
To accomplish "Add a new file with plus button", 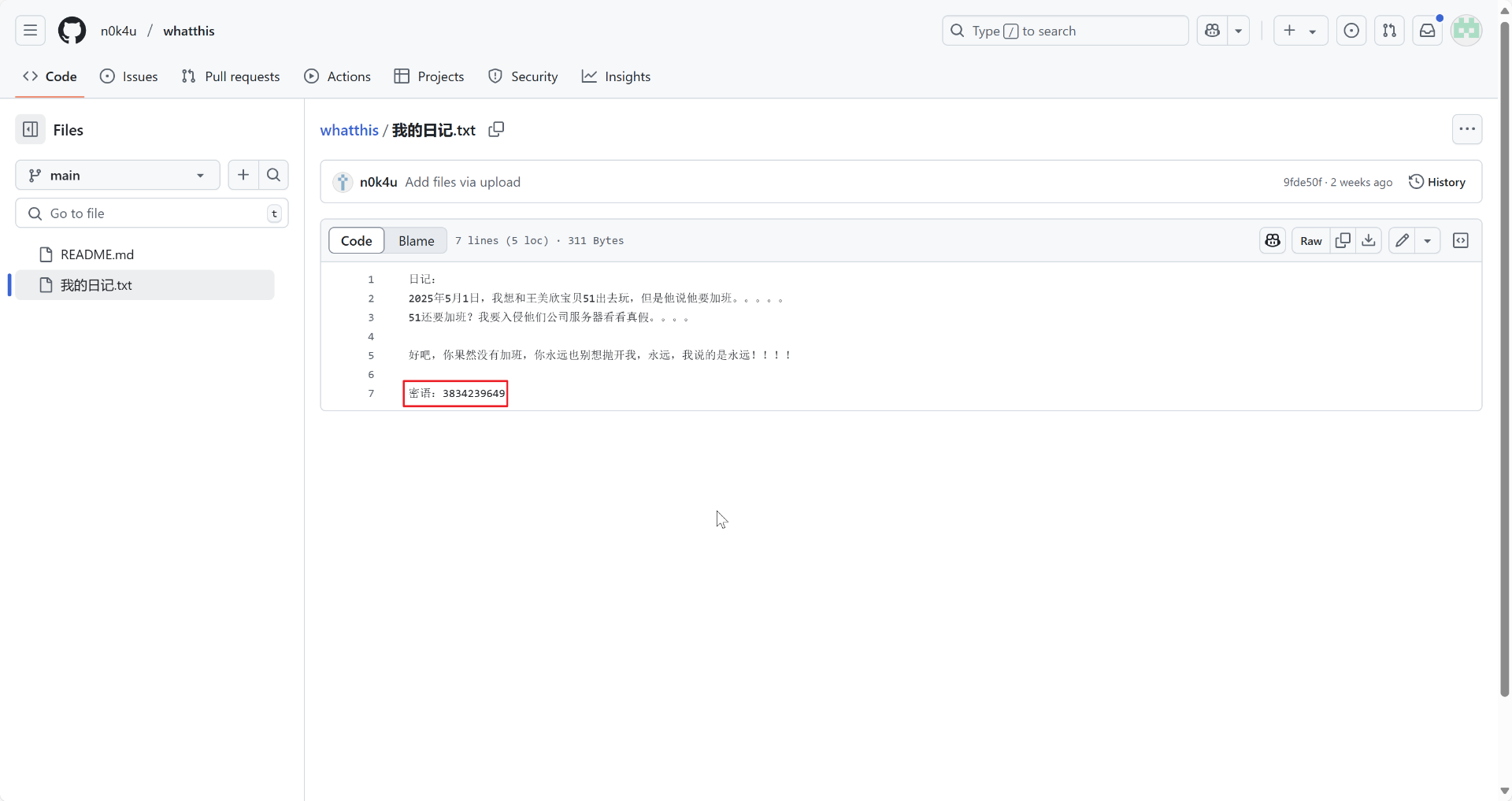I will (243, 175).
